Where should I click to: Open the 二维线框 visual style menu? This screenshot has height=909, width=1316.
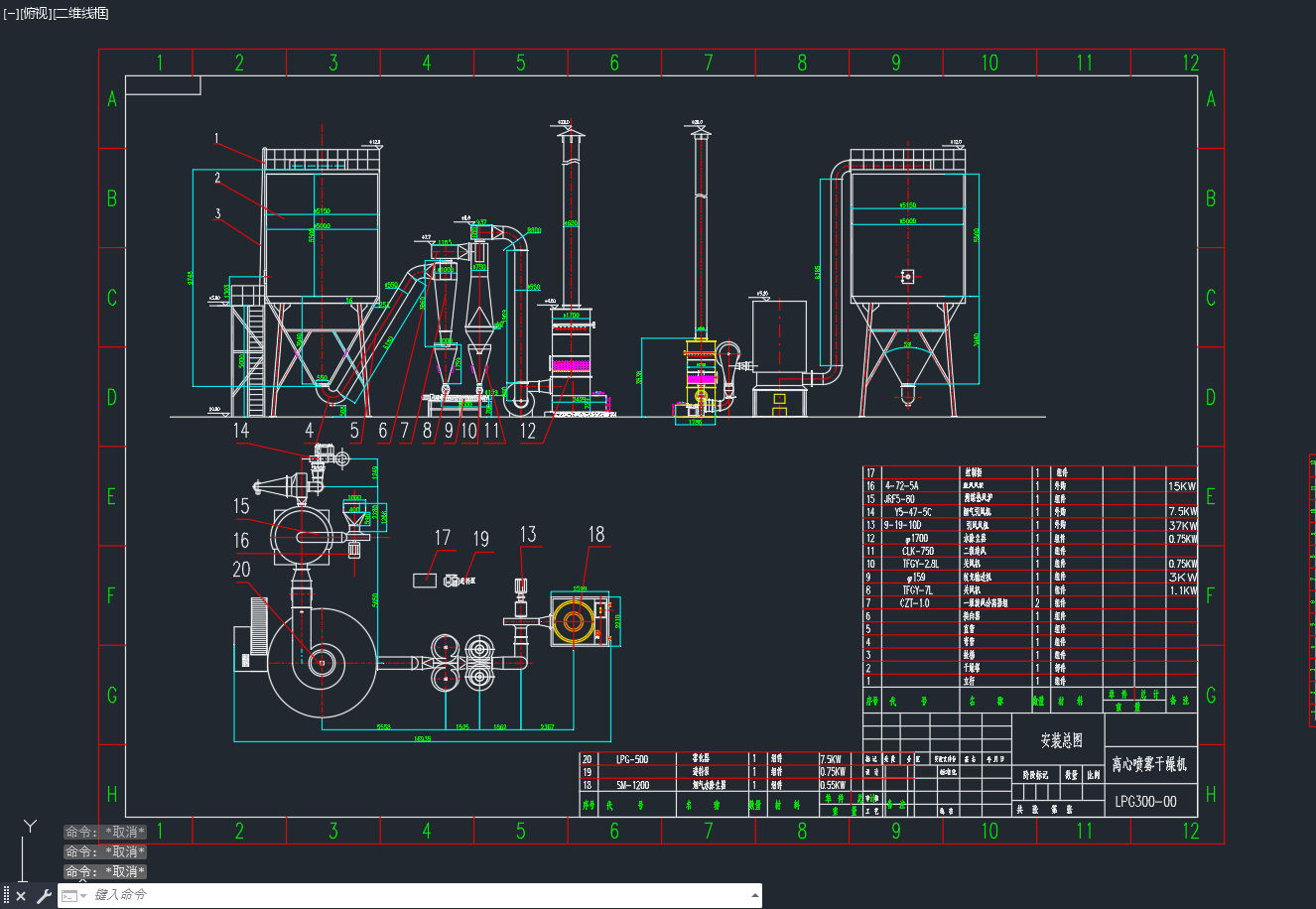81,13
